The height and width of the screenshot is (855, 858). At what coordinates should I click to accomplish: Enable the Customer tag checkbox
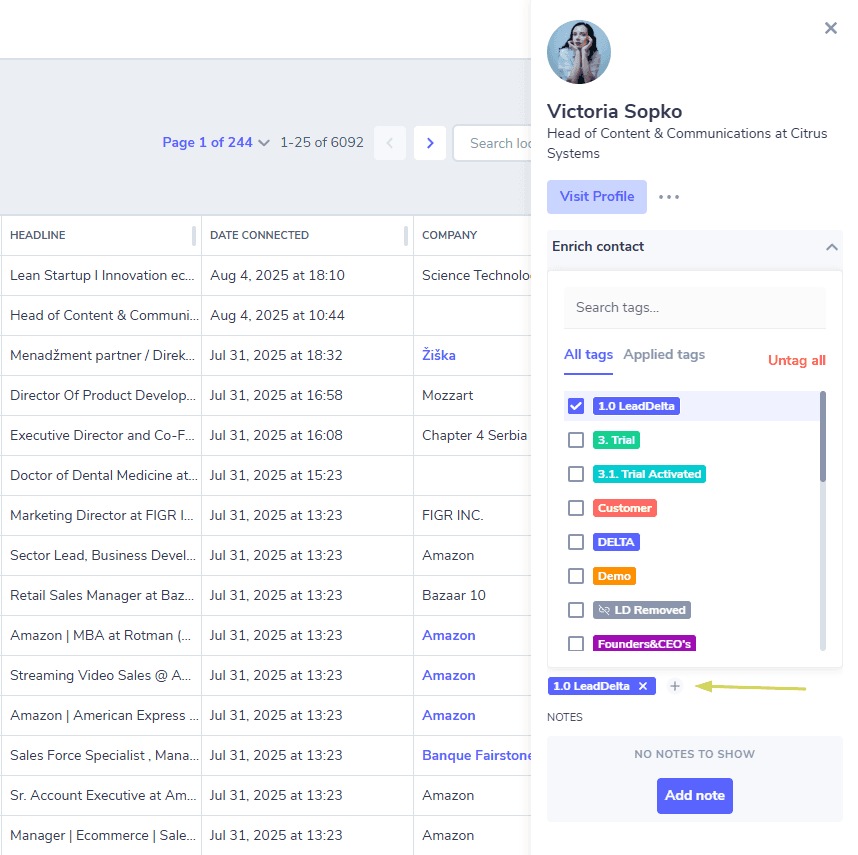pyautogui.click(x=576, y=508)
